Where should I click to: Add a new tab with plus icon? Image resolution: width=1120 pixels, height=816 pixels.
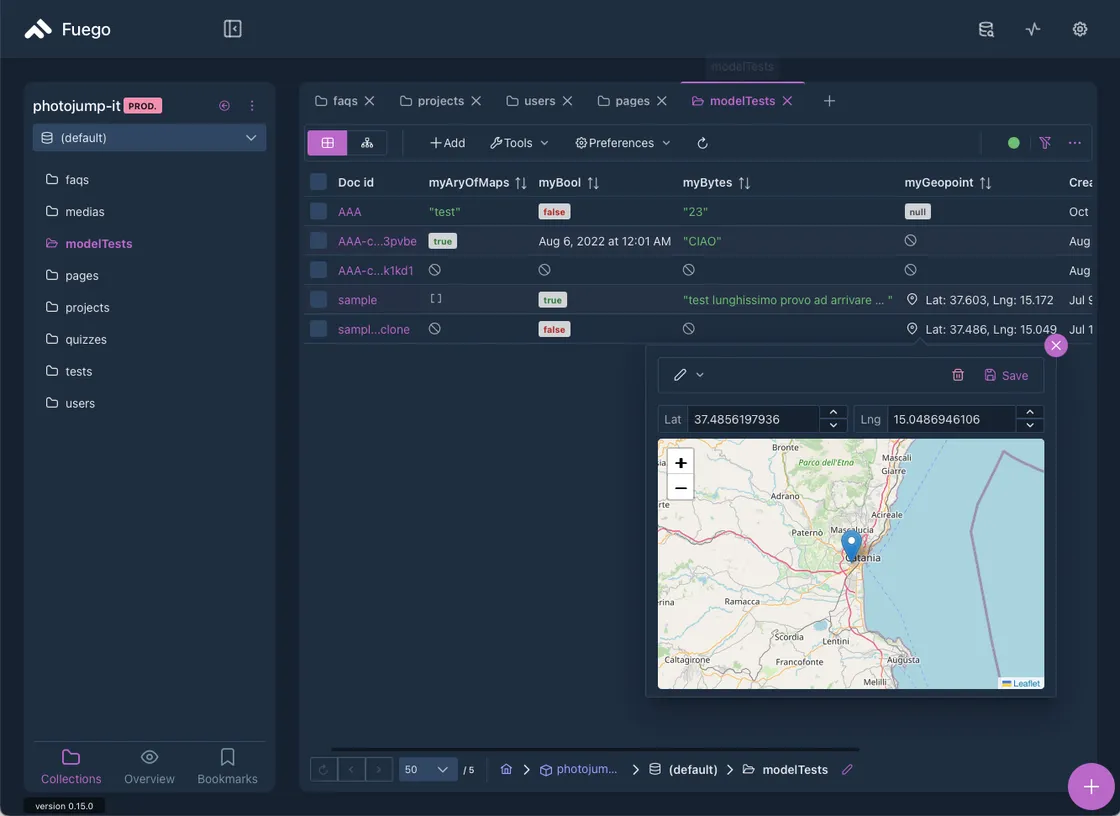point(829,101)
